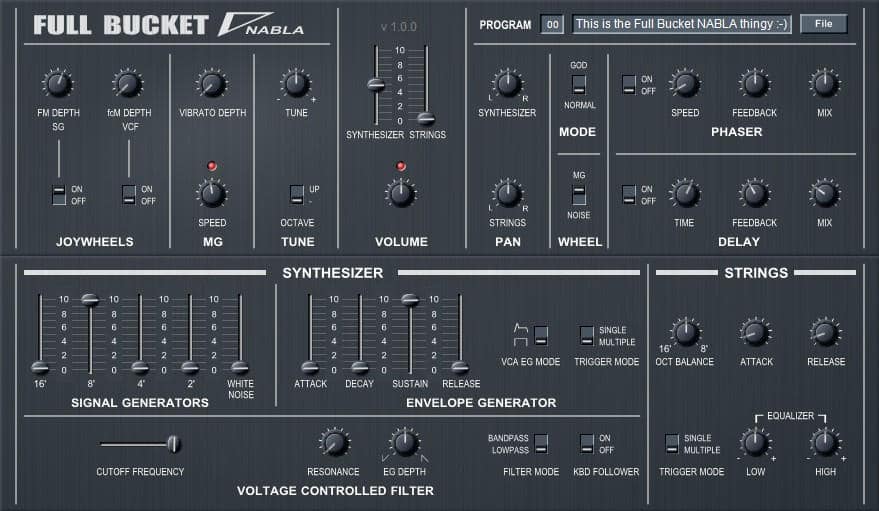Viewport: 879px width, 511px height.
Task: Click the filter Resonance knob
Action: [x=333, y=443]
